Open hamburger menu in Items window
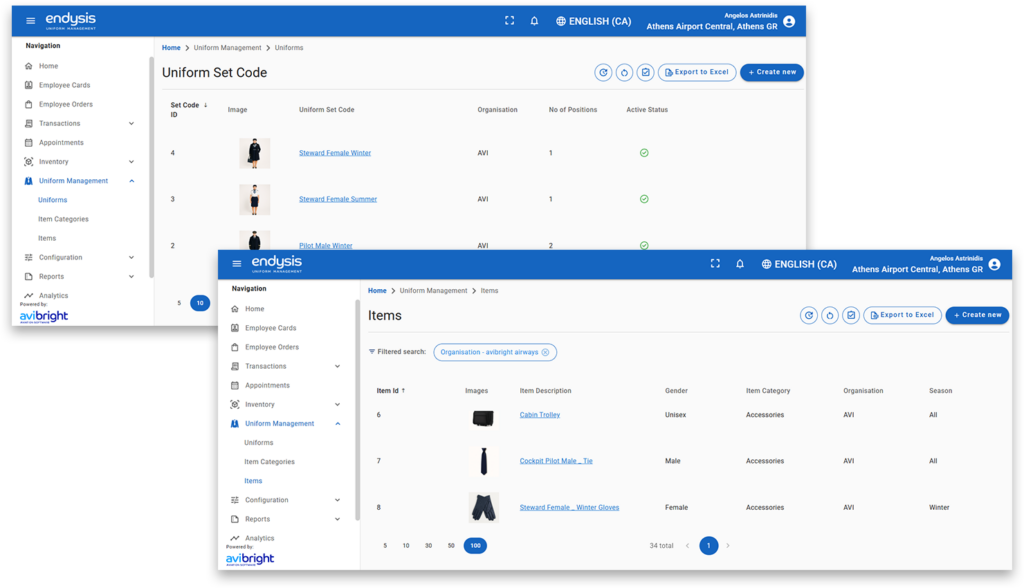Image resolution: width=1024 pixels, height=588 pixels. coord(236,264)
